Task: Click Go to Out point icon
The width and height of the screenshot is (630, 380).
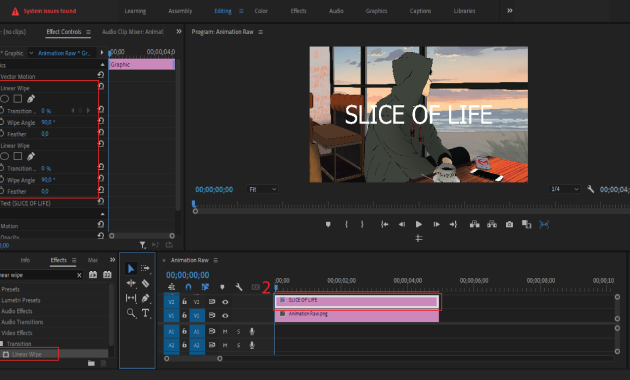Action: click(x=454, y=224)
